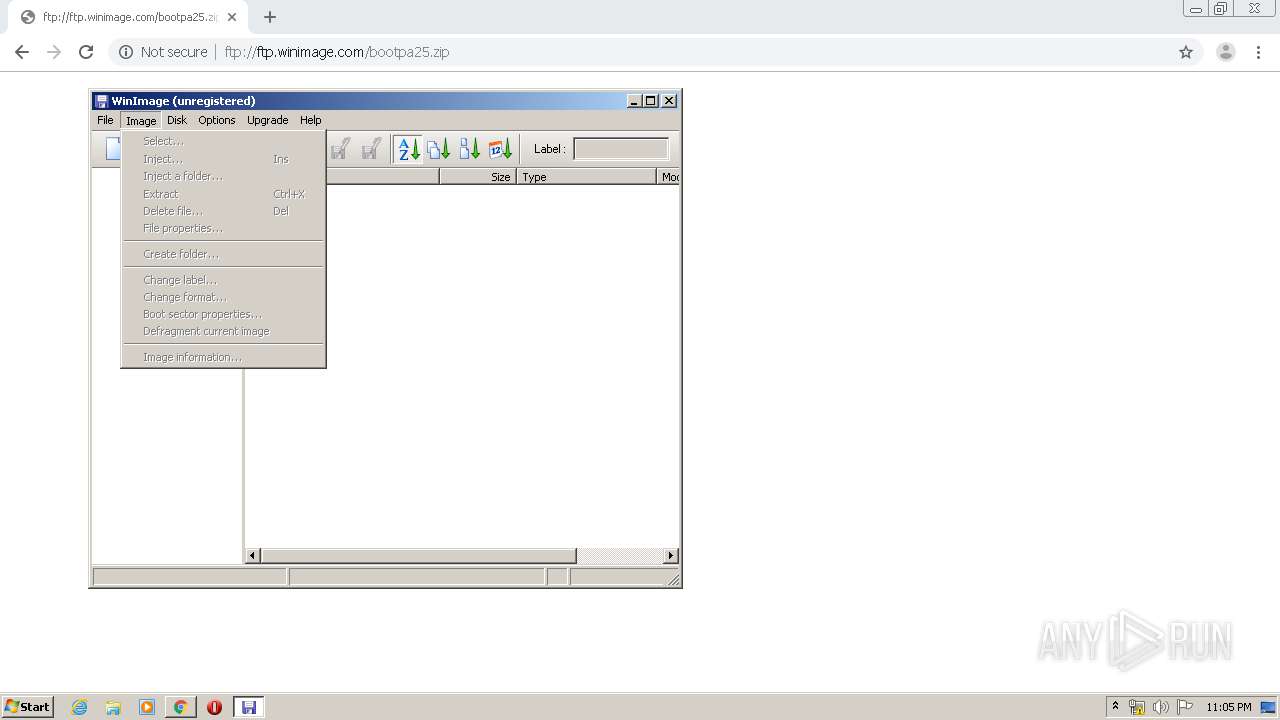This screenshot has height=720, width=1280.
Task: Close the ftp.winimage.com tab
Action: click(231, 17)
